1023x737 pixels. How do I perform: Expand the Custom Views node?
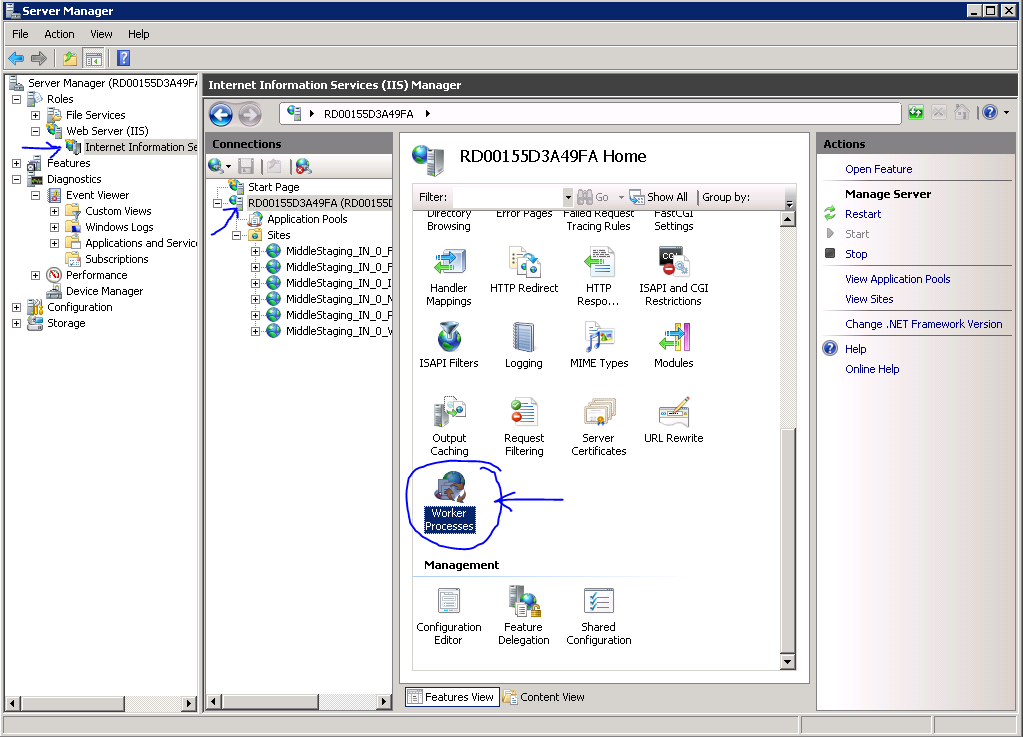pyautogui.click(x=55, y=211)
